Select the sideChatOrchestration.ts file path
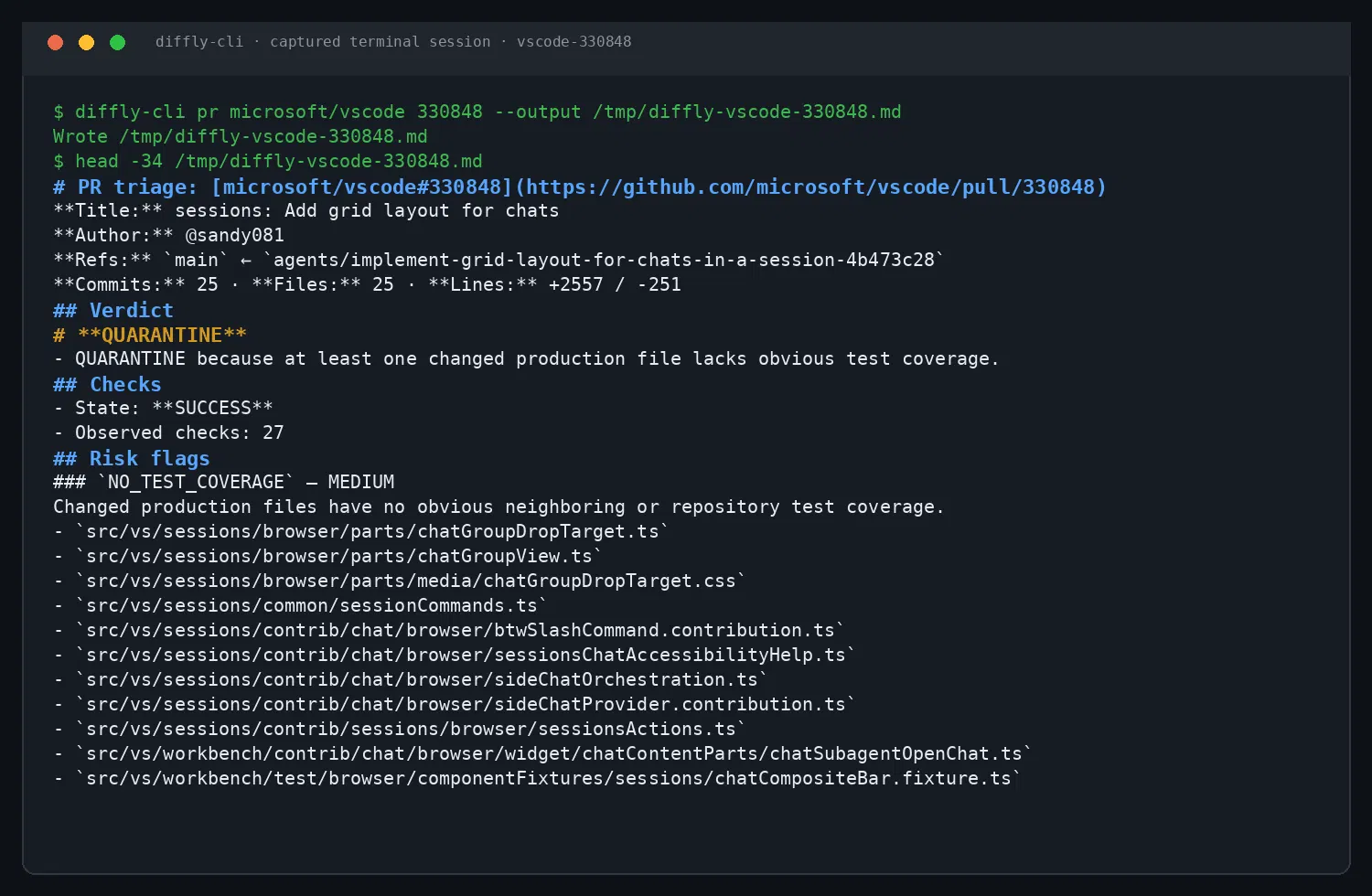 click(x=422, y=679)
